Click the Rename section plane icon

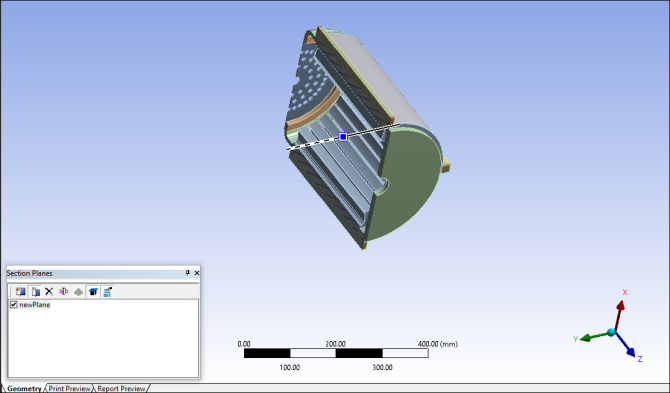pyautogui.click(x=64, y=291)
